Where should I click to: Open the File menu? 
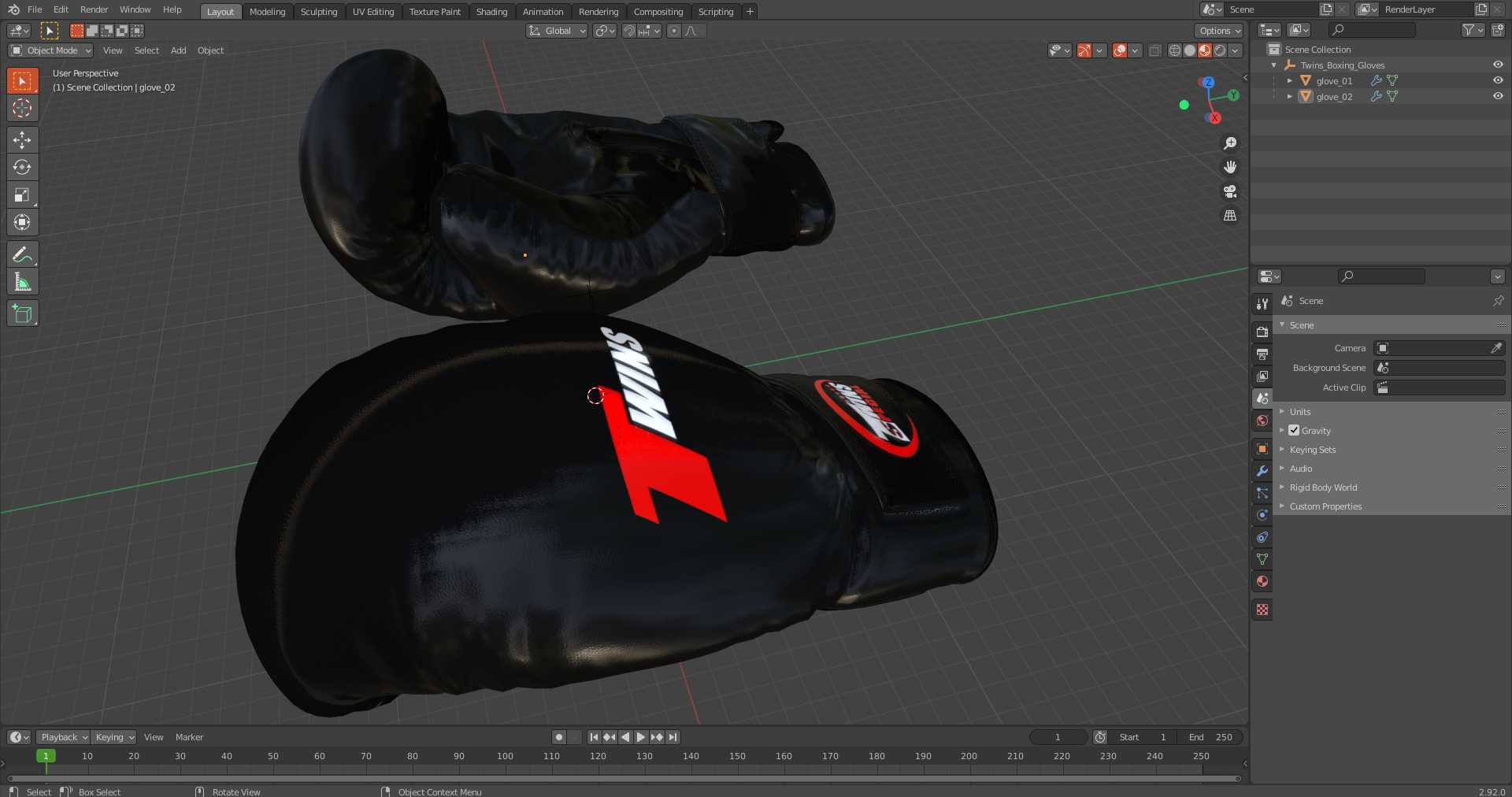[x=35, y=9]
